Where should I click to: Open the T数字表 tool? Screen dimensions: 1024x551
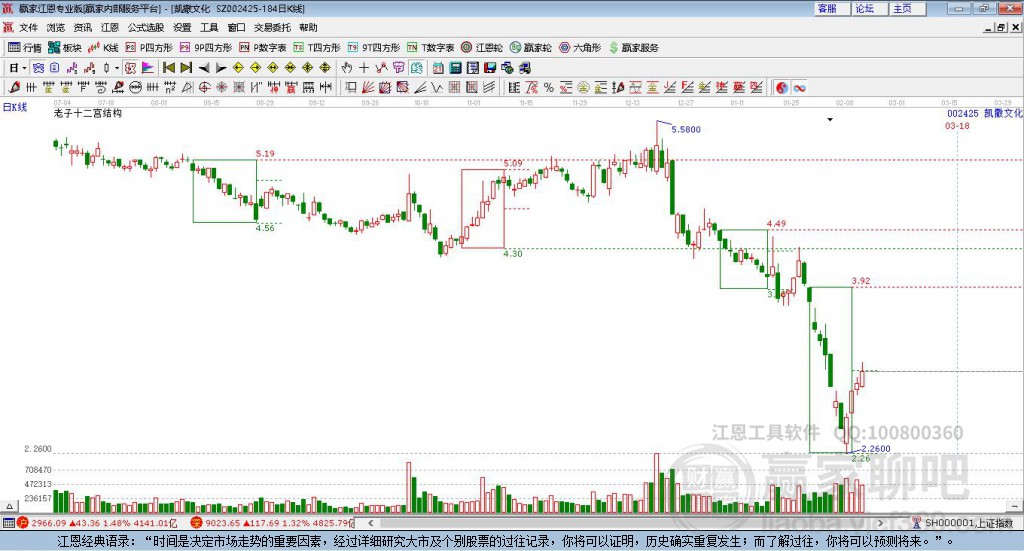tap(430, 48)
